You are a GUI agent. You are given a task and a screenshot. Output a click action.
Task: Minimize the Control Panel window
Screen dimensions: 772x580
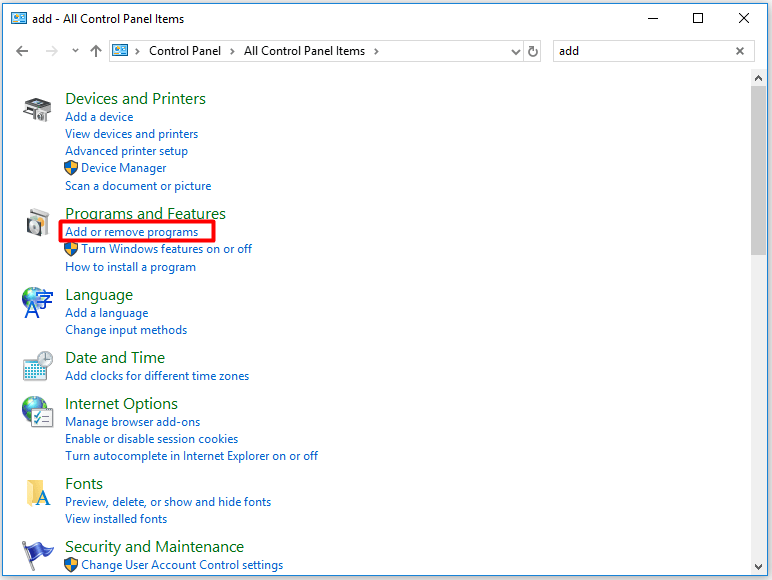click(x=653, y=19)
